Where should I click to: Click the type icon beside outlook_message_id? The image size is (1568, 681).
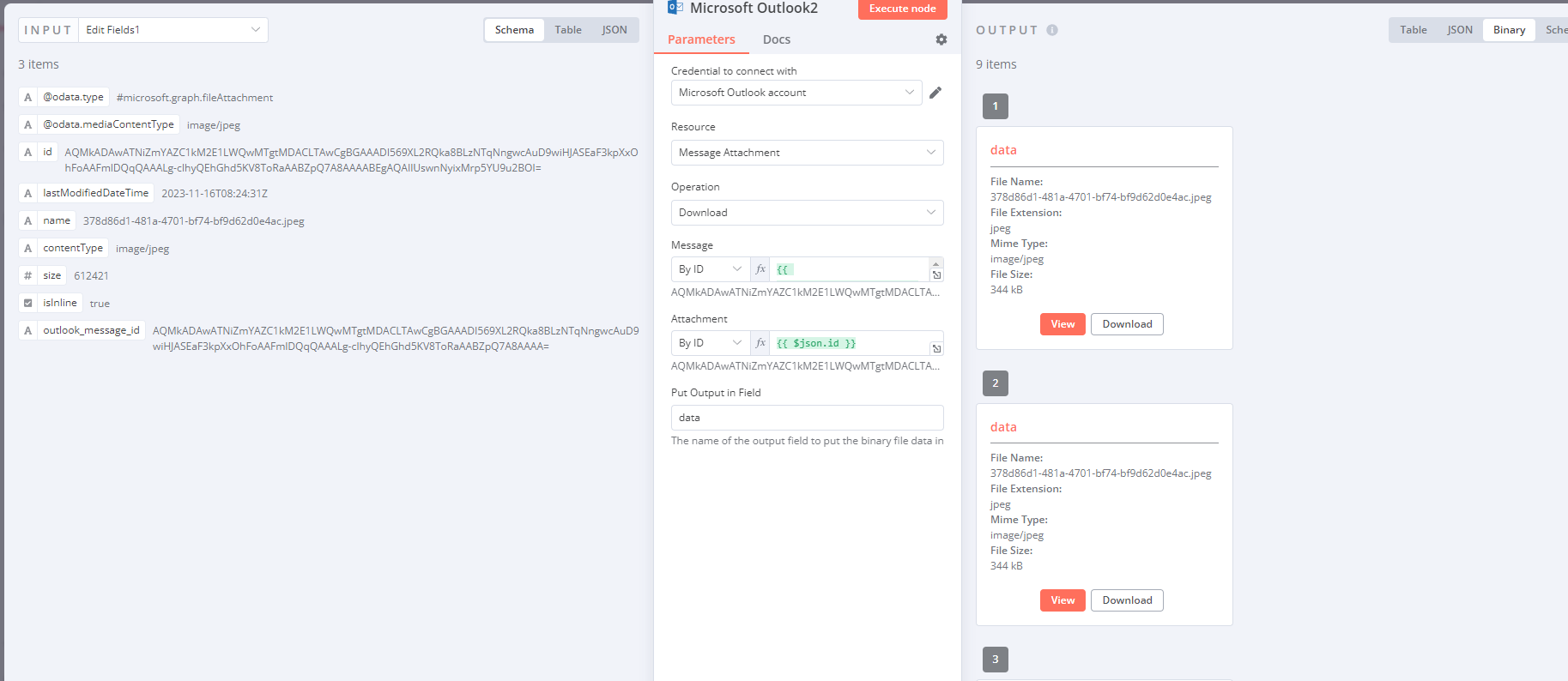point(28,330)
